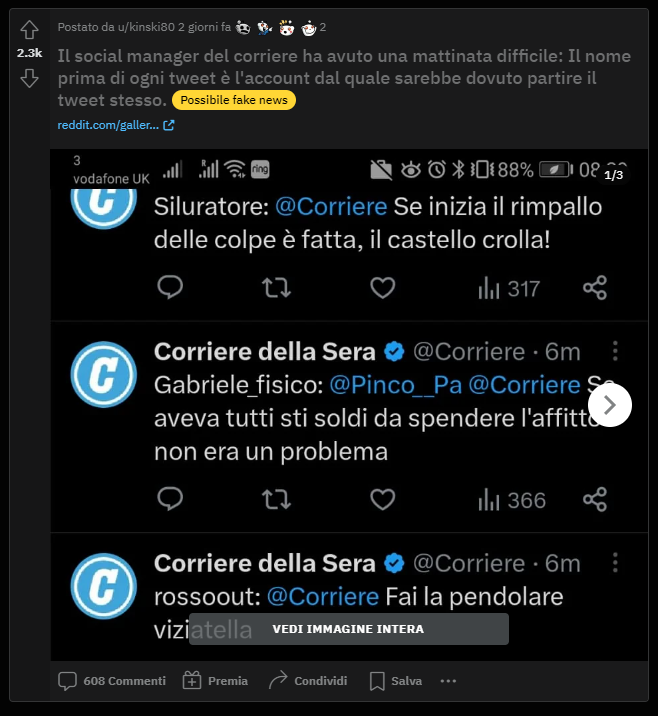The image size is (658, 716).
Task: Click the Possibile fake news flair
Action: click(234, 100)
